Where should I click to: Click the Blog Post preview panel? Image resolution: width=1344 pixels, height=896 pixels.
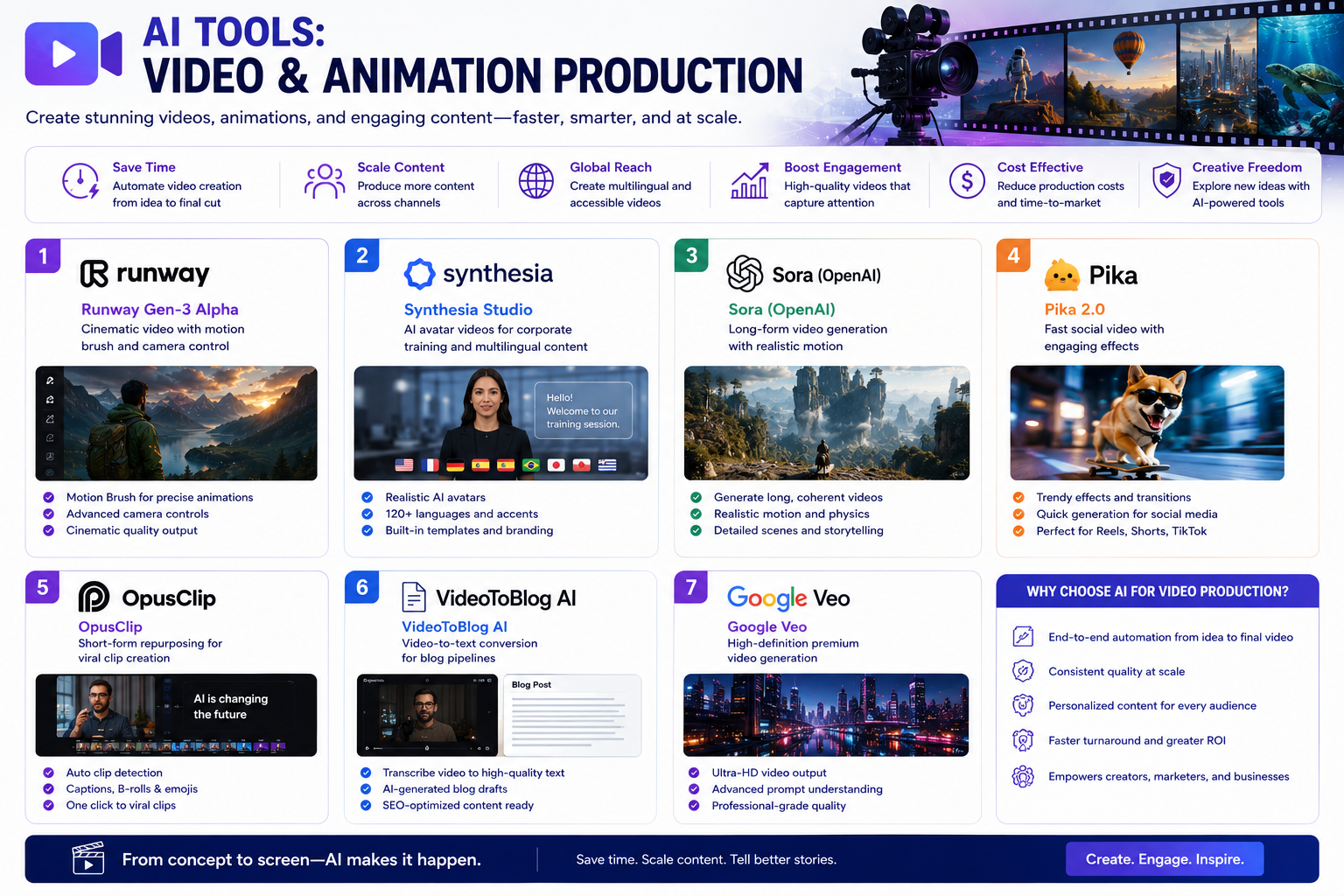[573, 715]
